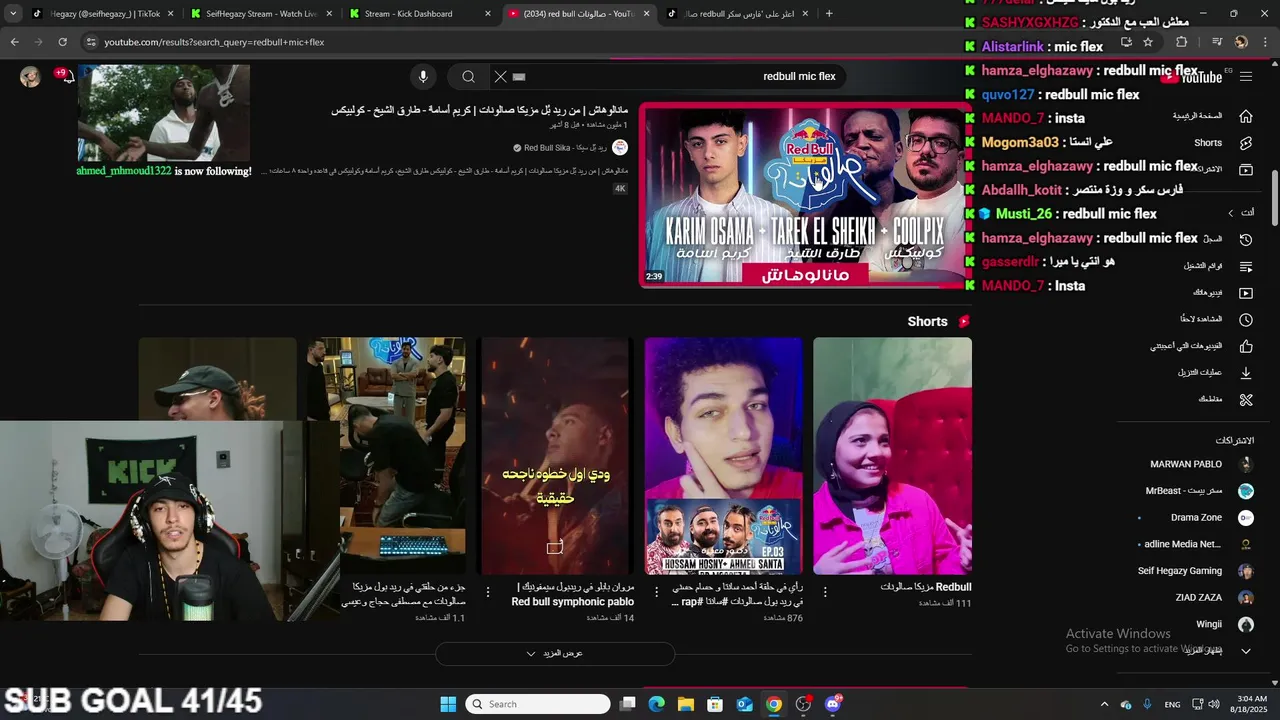This screenshot has height=720, width=1280.
Task: Open Watch later in sidebar
Action: pos(1245,320)
